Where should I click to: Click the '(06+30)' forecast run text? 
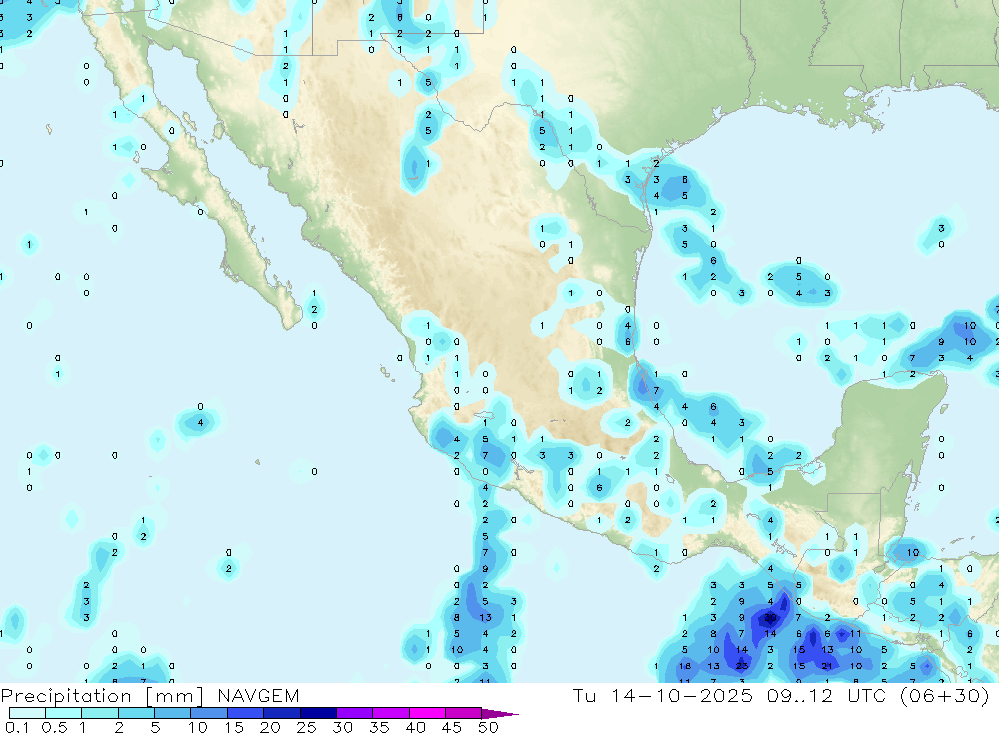coord(944,695)
